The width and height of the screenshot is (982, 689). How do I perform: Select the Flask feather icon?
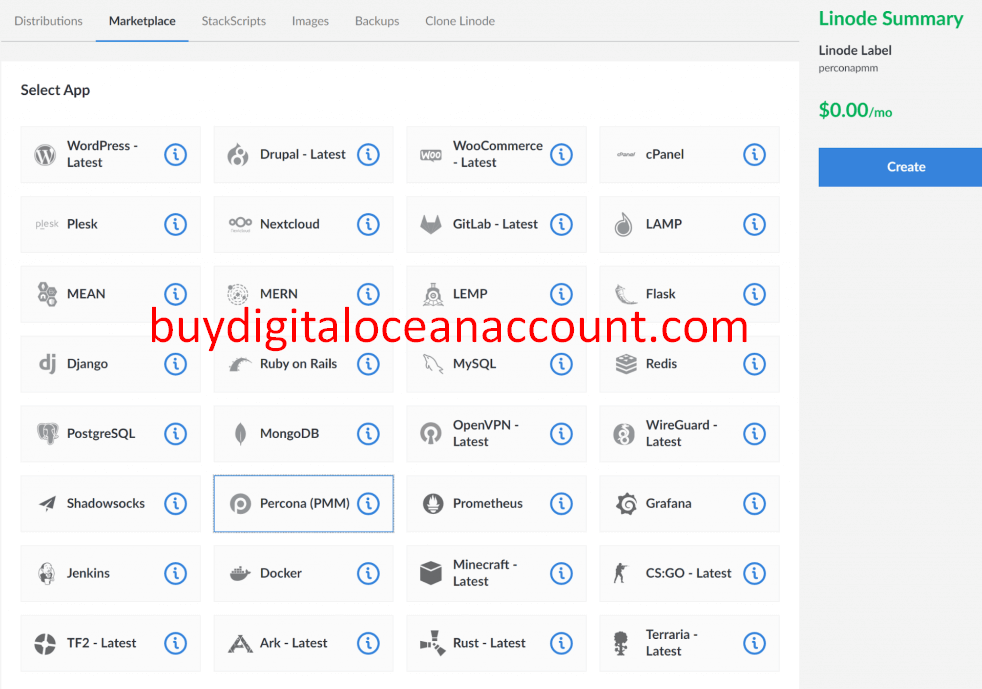tap(625, 294)
